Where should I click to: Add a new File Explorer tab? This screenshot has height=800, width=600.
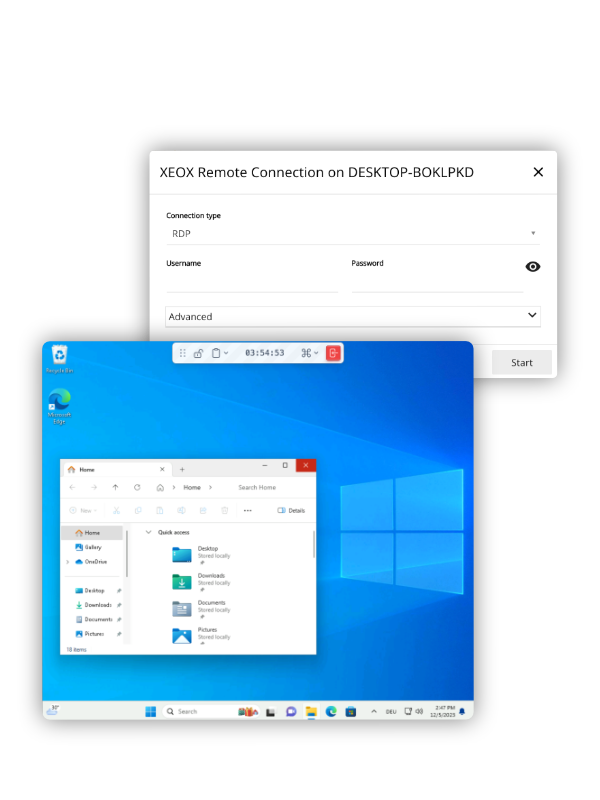click(x=182, y=469)
